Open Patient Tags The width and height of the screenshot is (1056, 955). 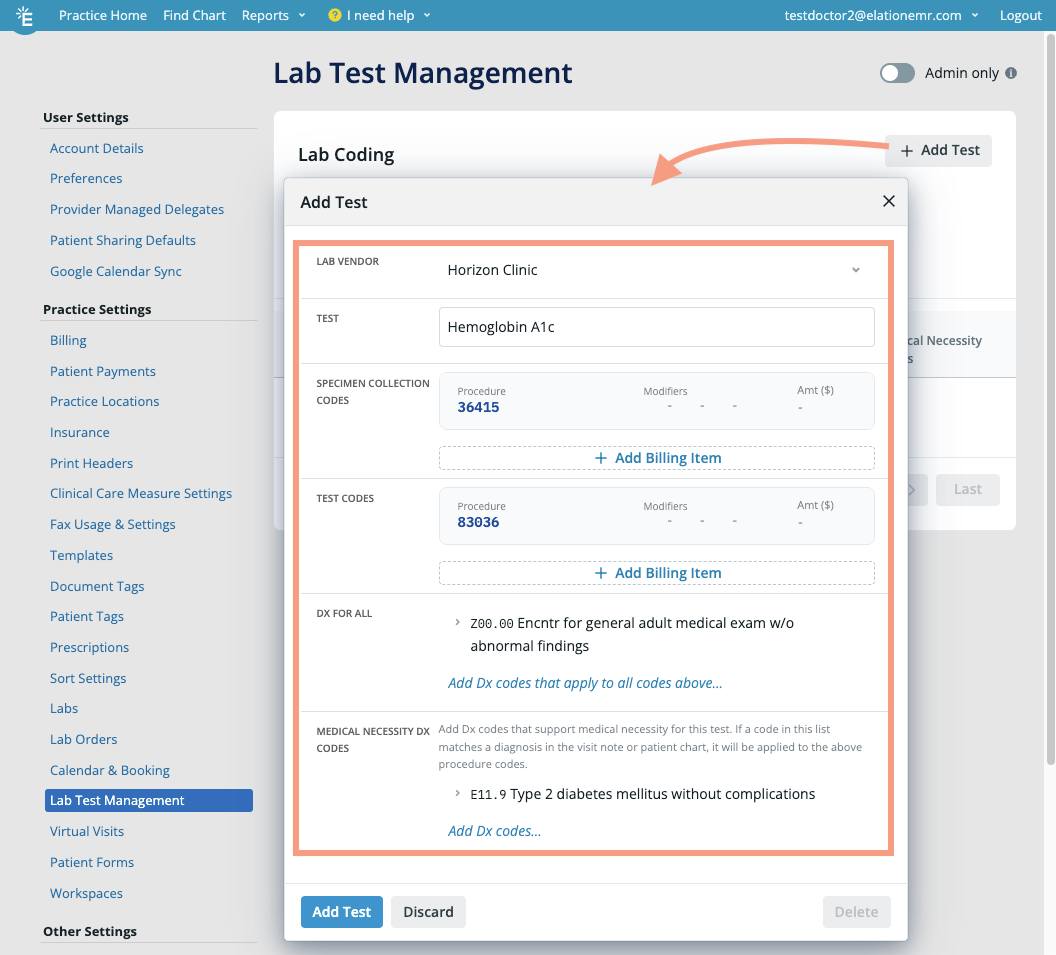tap(87, 617)
